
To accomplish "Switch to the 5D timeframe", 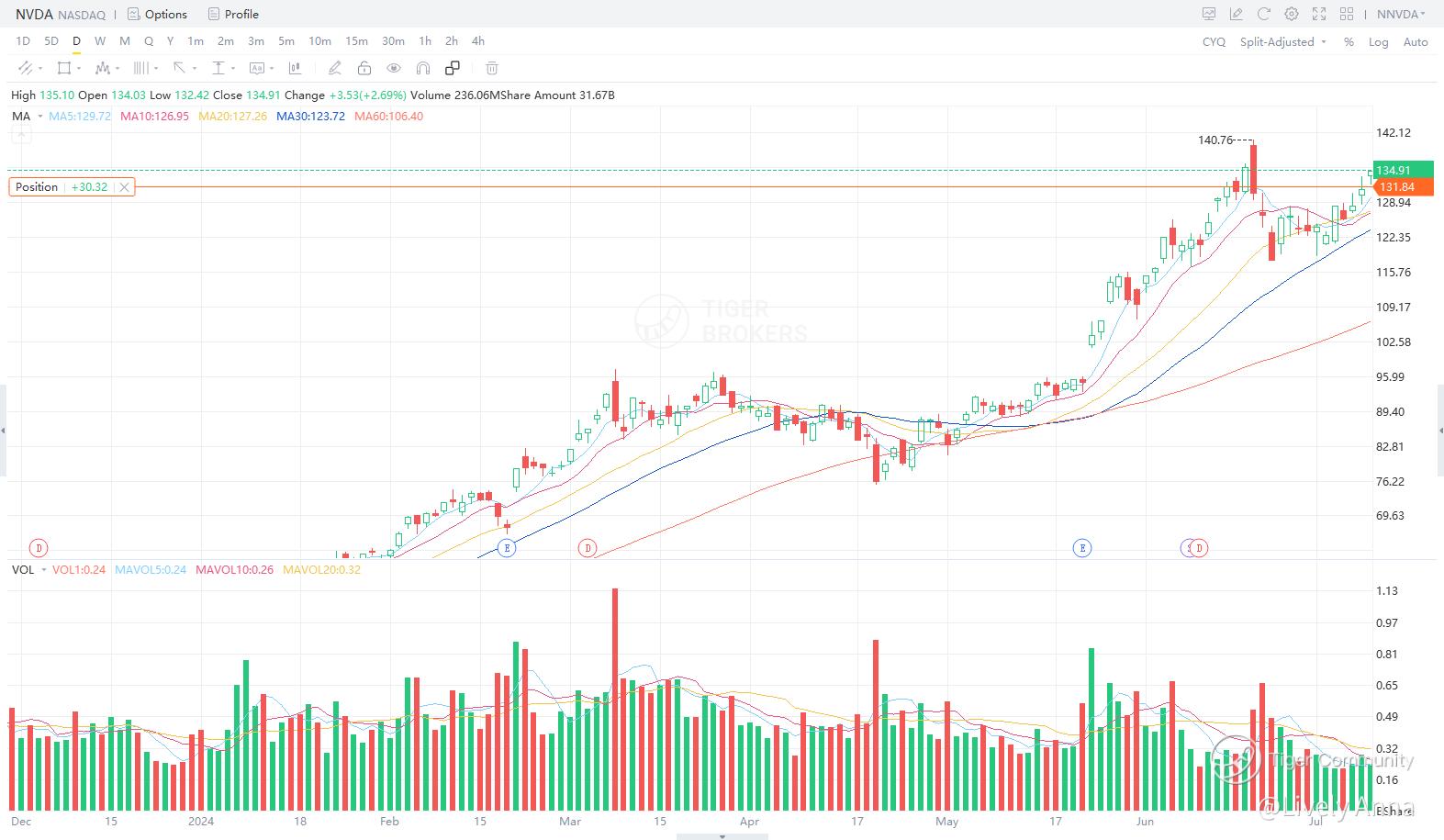I will coord(51,41).
